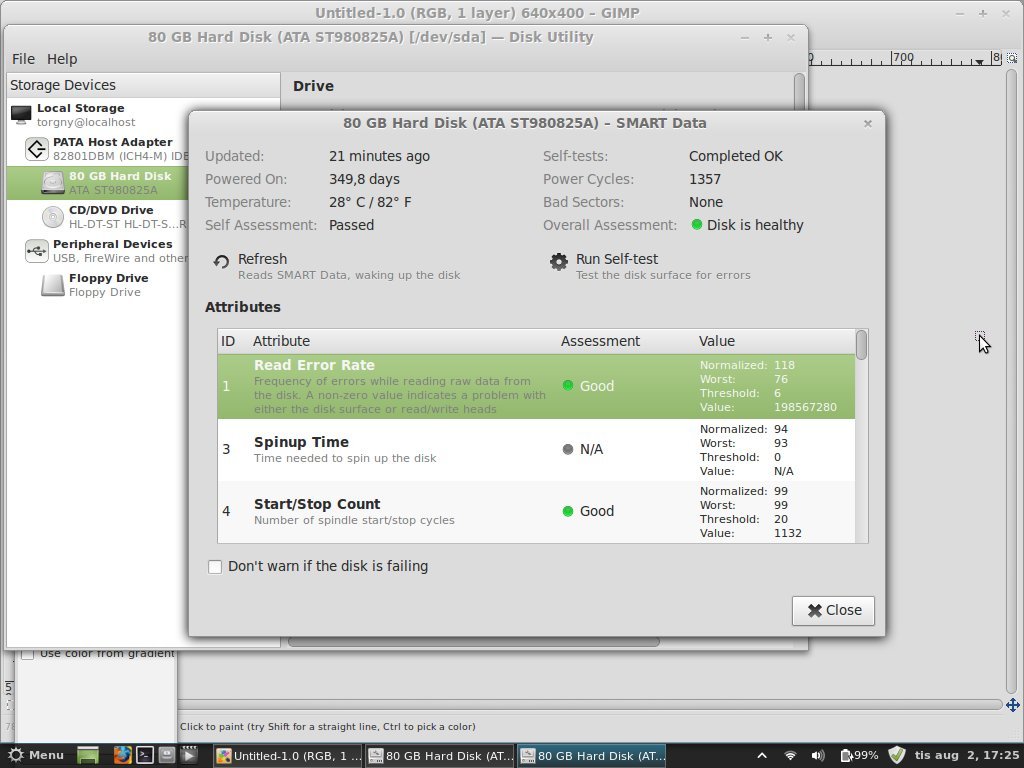Screen dimensions: 1024x768
Task: Select the CD/DVD Drive disc icon
Action: coord(53,217)
